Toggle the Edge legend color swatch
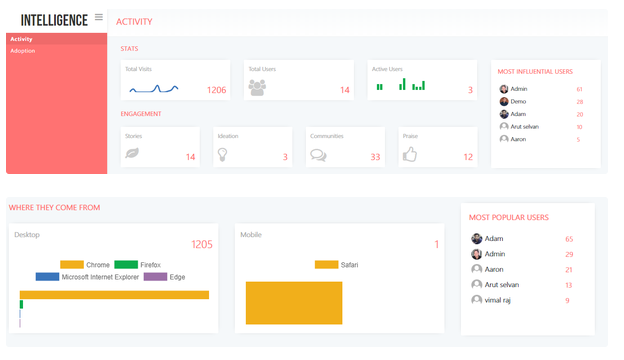 pyautogui.click(x=155, y=277)
